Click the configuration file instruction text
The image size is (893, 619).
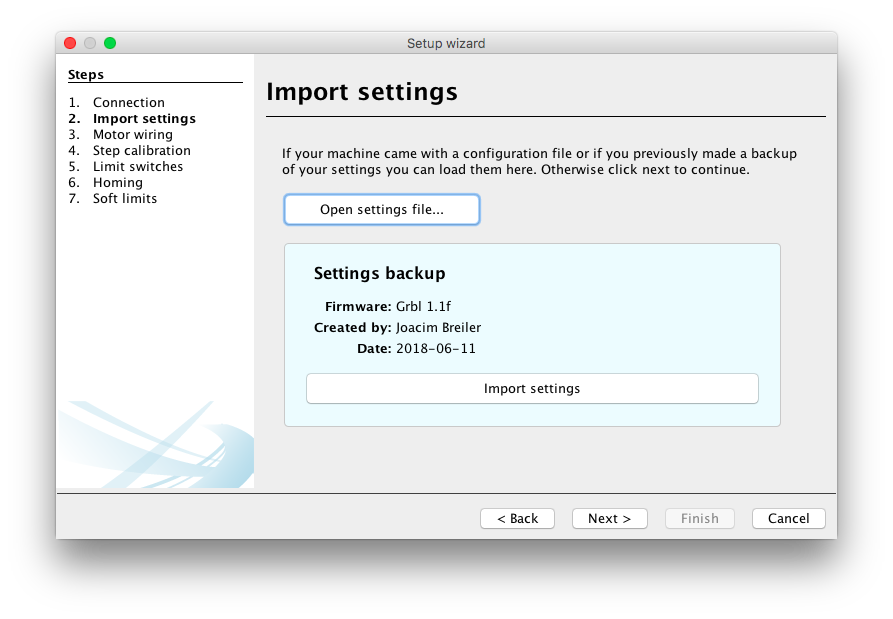539,161
